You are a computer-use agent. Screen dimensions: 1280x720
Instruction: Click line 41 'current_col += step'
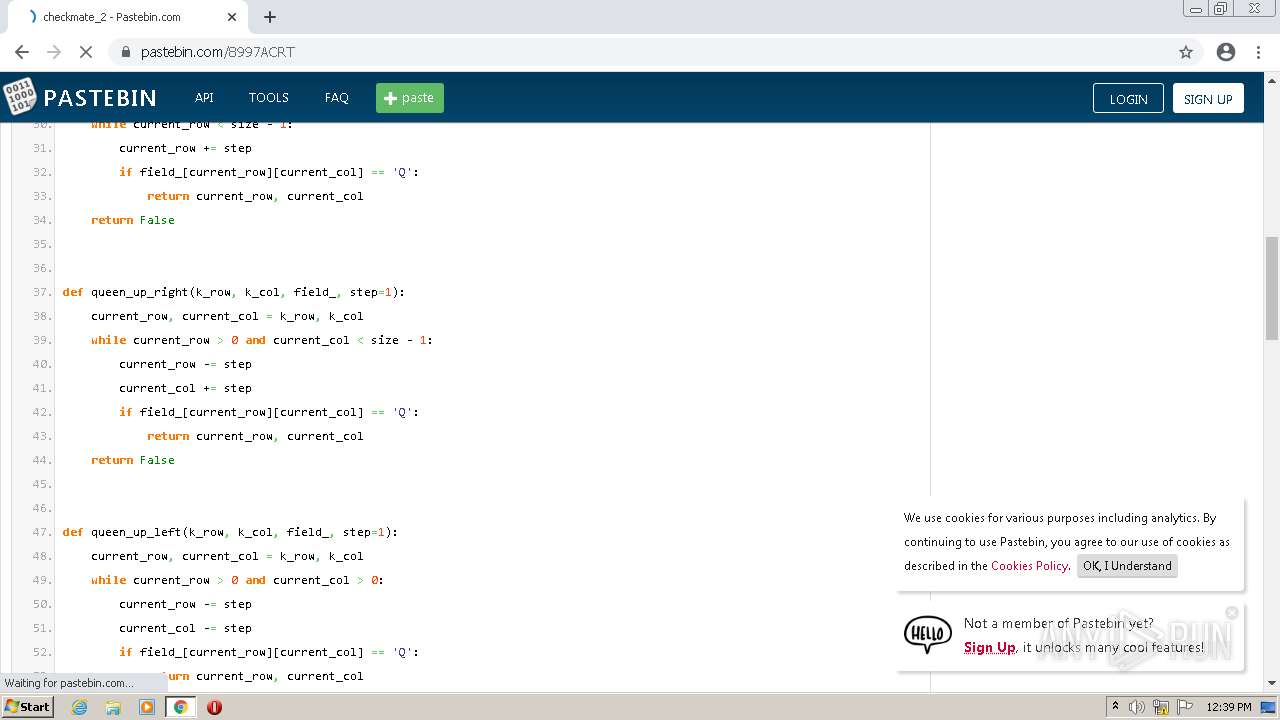point(185,388)
